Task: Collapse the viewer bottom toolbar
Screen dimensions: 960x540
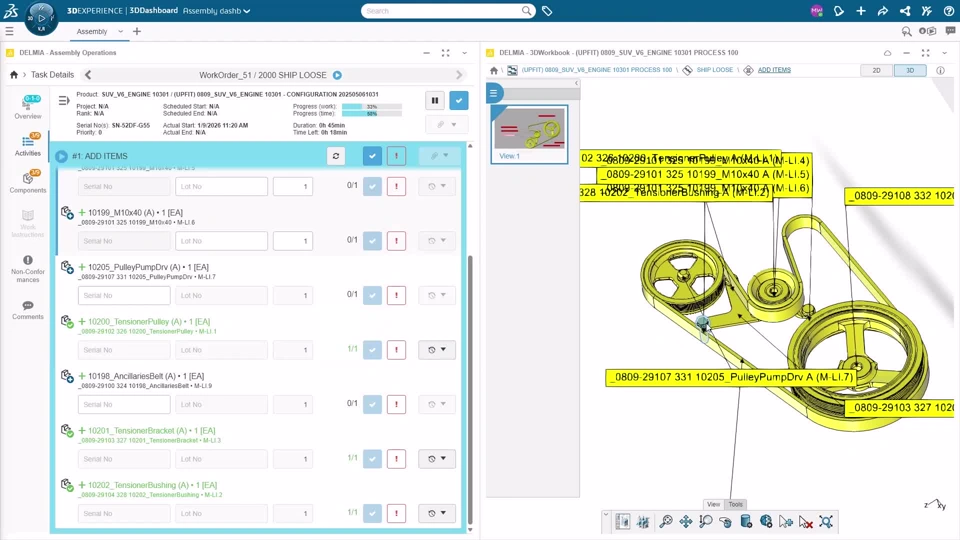Action: 606,516
